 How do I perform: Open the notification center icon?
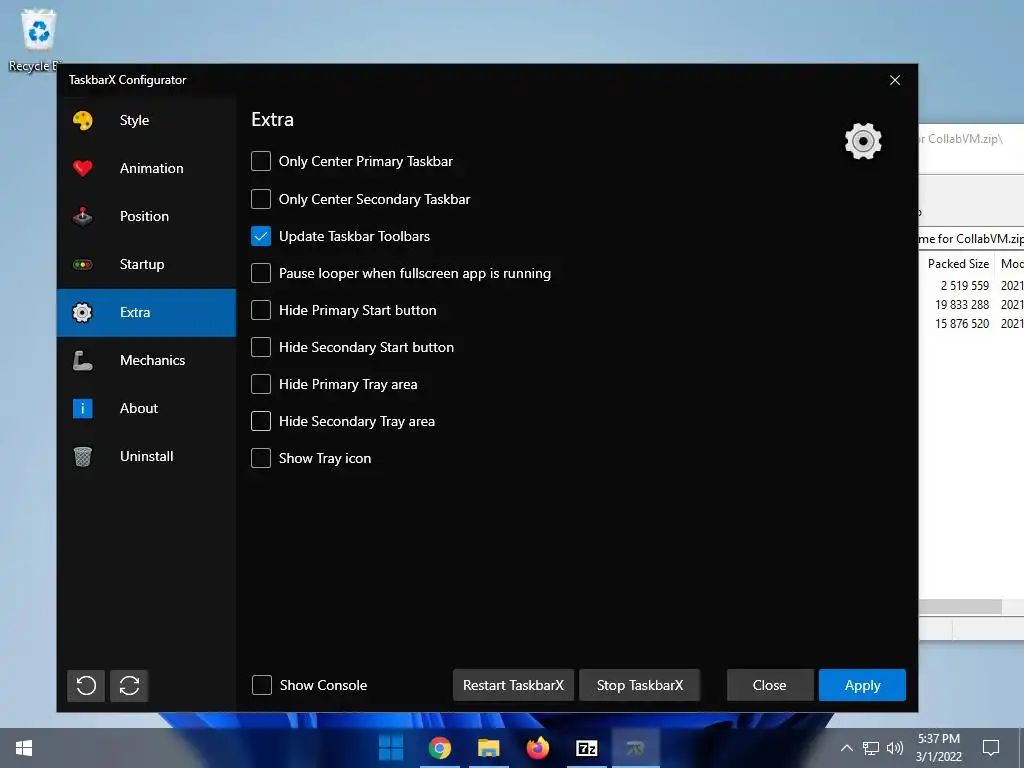(x=991, y=748)
